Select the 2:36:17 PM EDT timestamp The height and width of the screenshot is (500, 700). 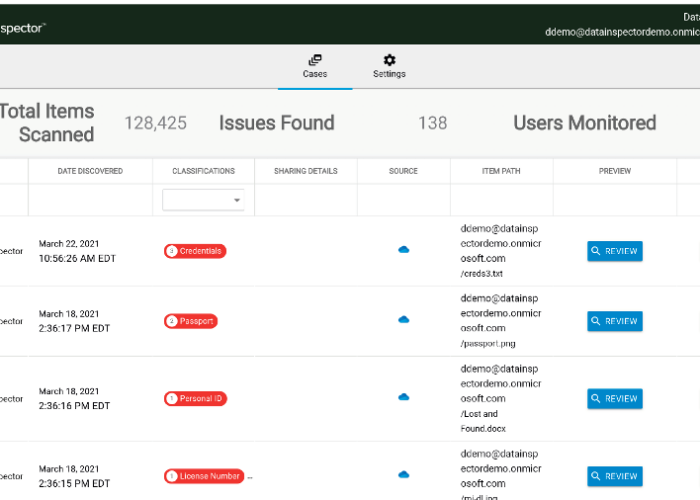(x=74, y=329)
